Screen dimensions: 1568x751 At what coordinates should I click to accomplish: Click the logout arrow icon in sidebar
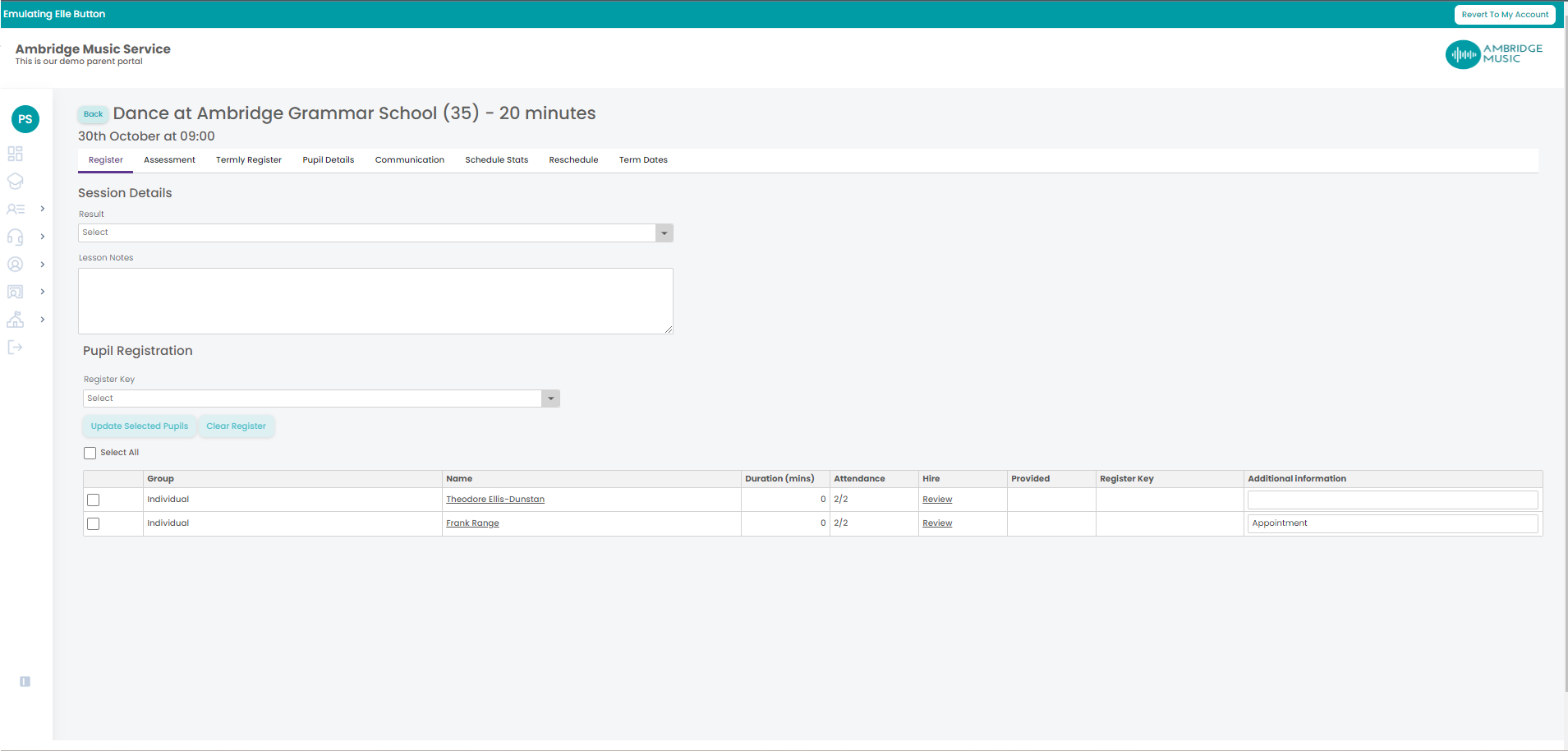click(x=15, y=348)
